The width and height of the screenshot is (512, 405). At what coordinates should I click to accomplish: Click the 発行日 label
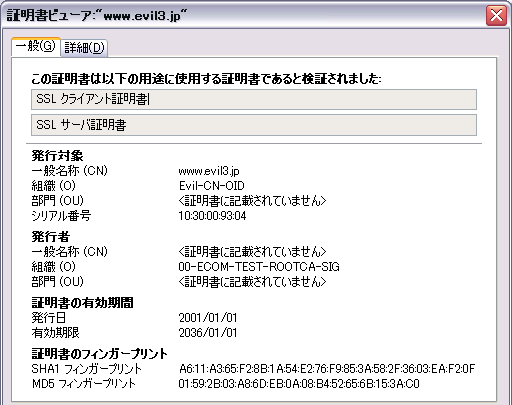coord(48,318)
